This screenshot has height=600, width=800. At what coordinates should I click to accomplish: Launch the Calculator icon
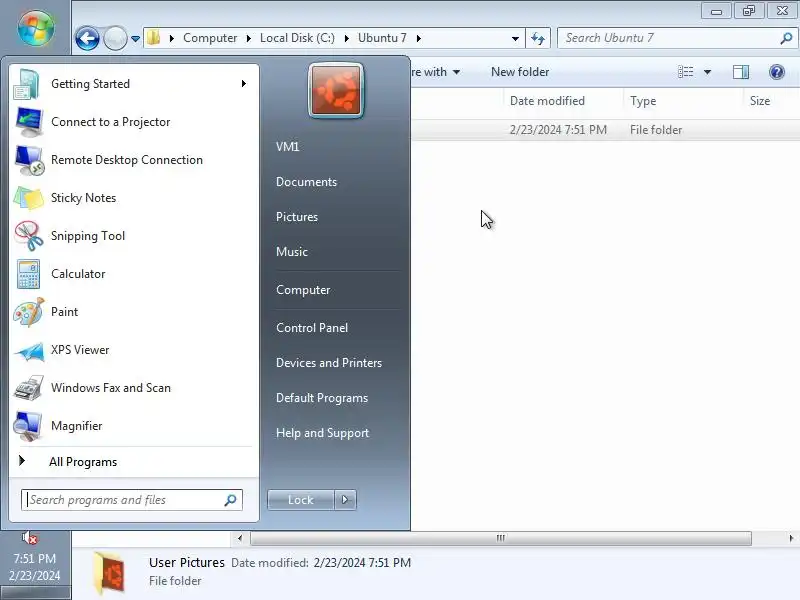[29, 274]
